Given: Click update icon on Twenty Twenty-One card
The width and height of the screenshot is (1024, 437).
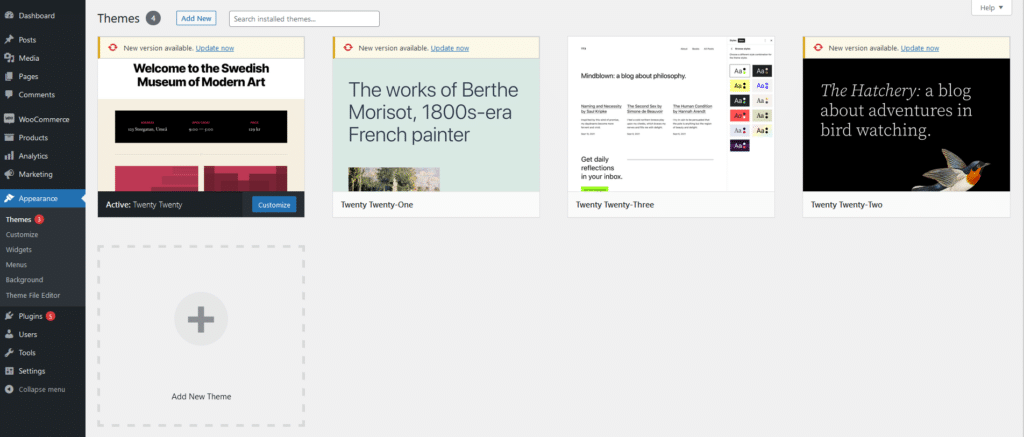Looking at the screenshot, I should coord(348,48).
